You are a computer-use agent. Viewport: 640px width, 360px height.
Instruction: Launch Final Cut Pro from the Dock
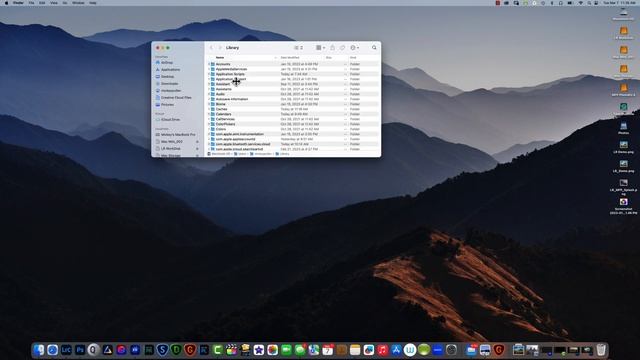(231, 350)
